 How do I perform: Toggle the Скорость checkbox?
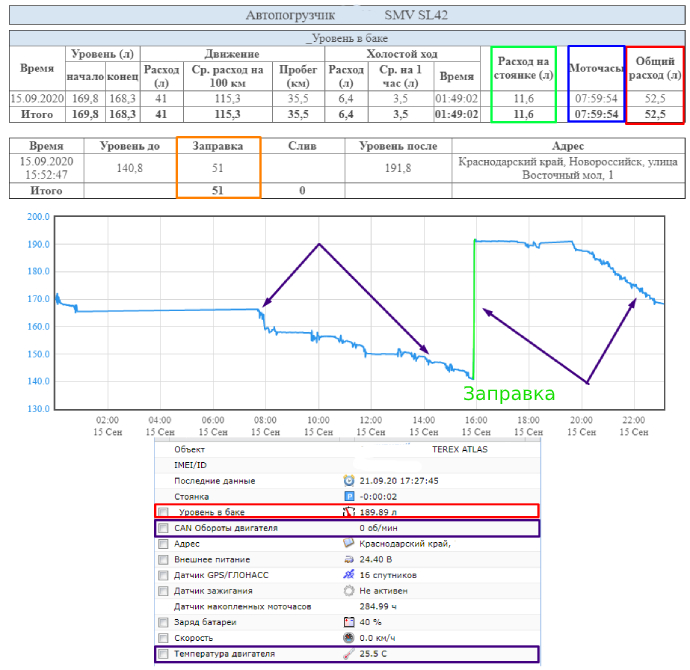pyautogui.click(x=164, y=638)
